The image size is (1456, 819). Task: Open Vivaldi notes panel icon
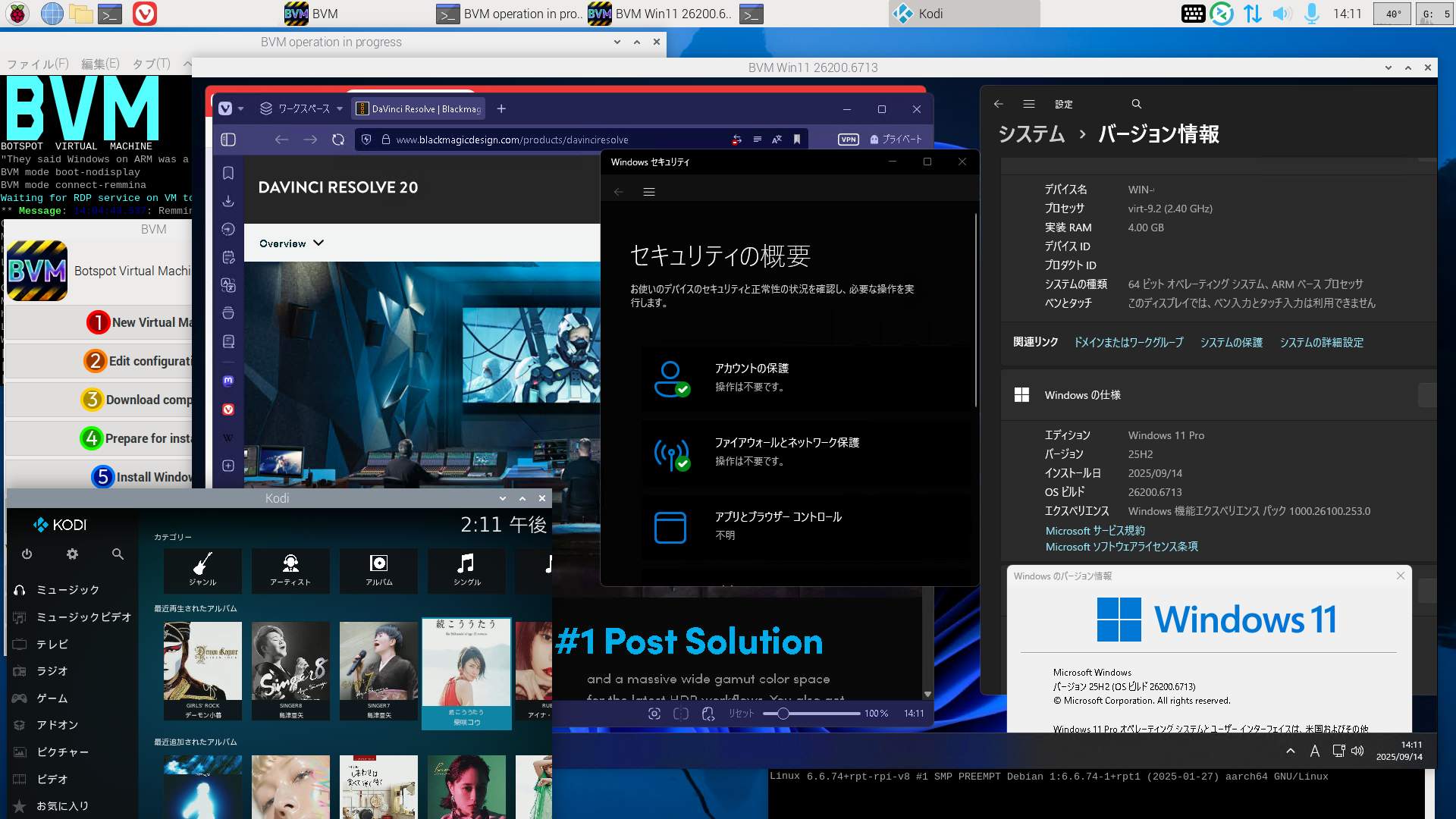tap(228, 257)
